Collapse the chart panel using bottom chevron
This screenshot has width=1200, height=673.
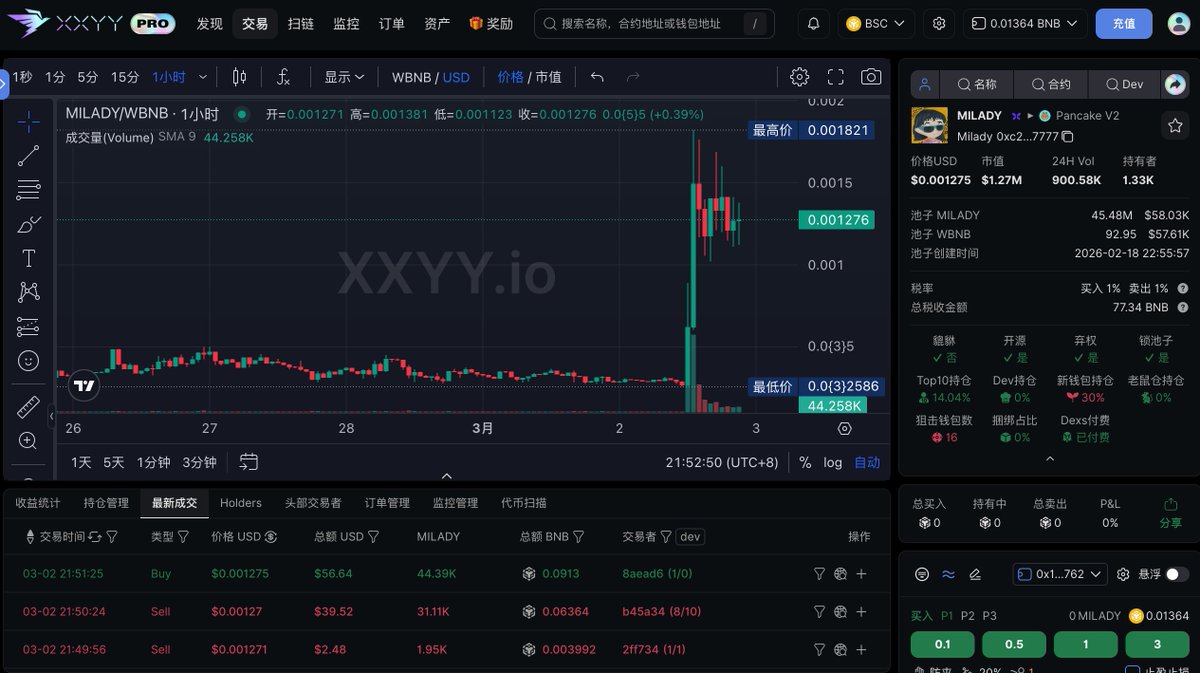(447, 476)
